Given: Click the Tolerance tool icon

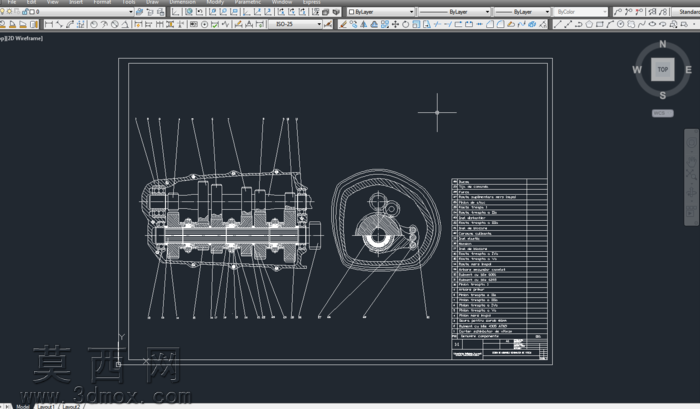Looking at the screenshot, I should tap(193, 24).
